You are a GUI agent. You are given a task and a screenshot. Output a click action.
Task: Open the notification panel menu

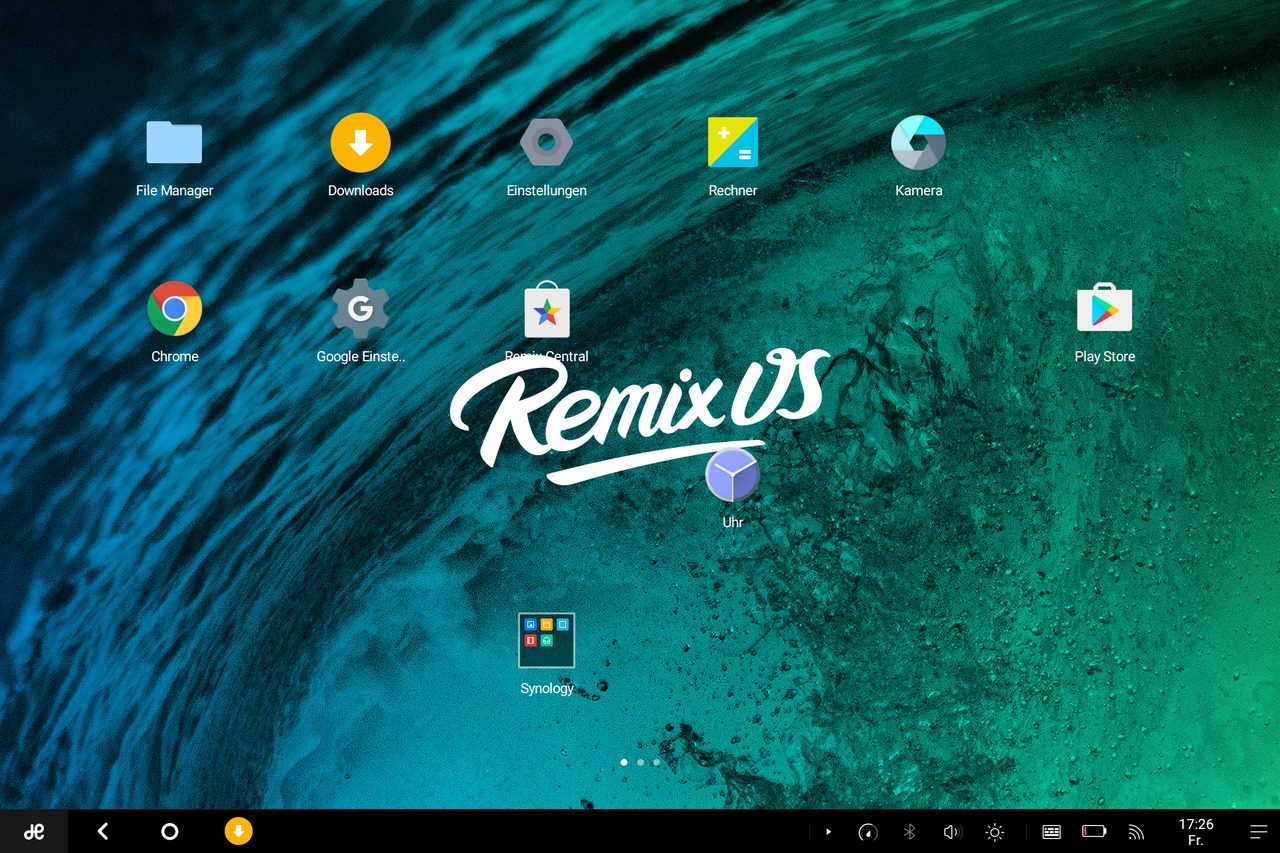(x=1258, y=831)
